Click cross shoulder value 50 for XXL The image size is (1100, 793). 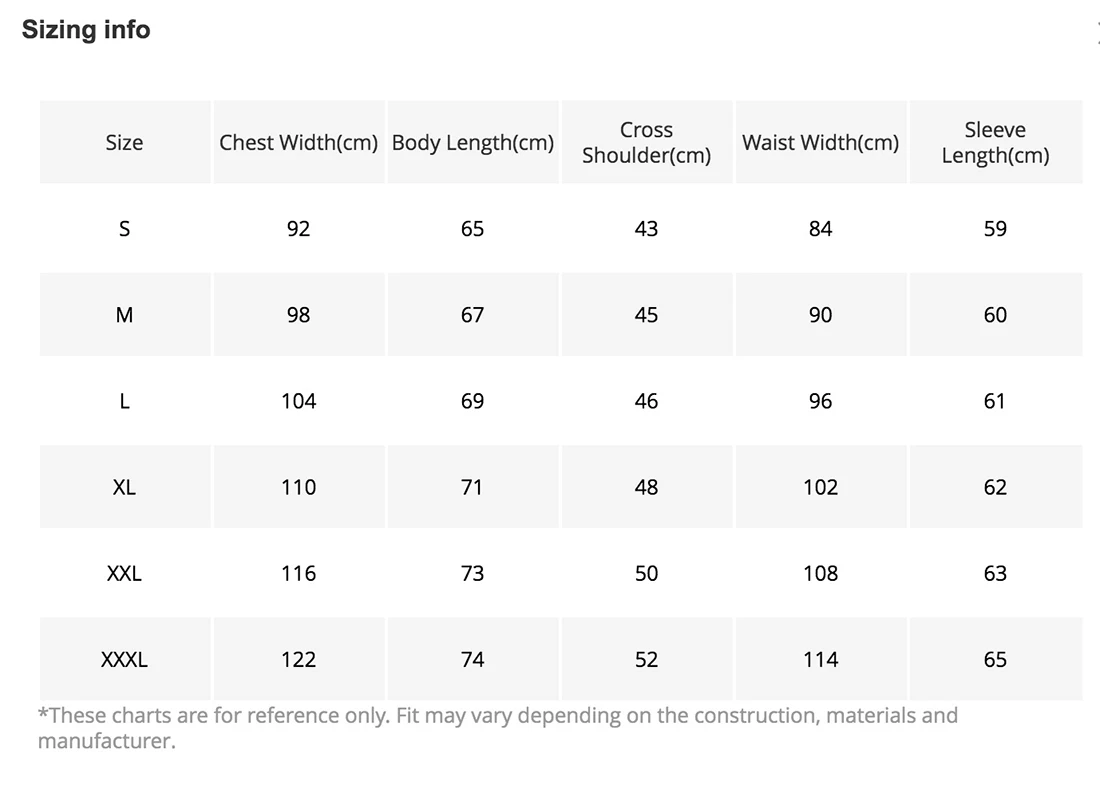point(646,573)
